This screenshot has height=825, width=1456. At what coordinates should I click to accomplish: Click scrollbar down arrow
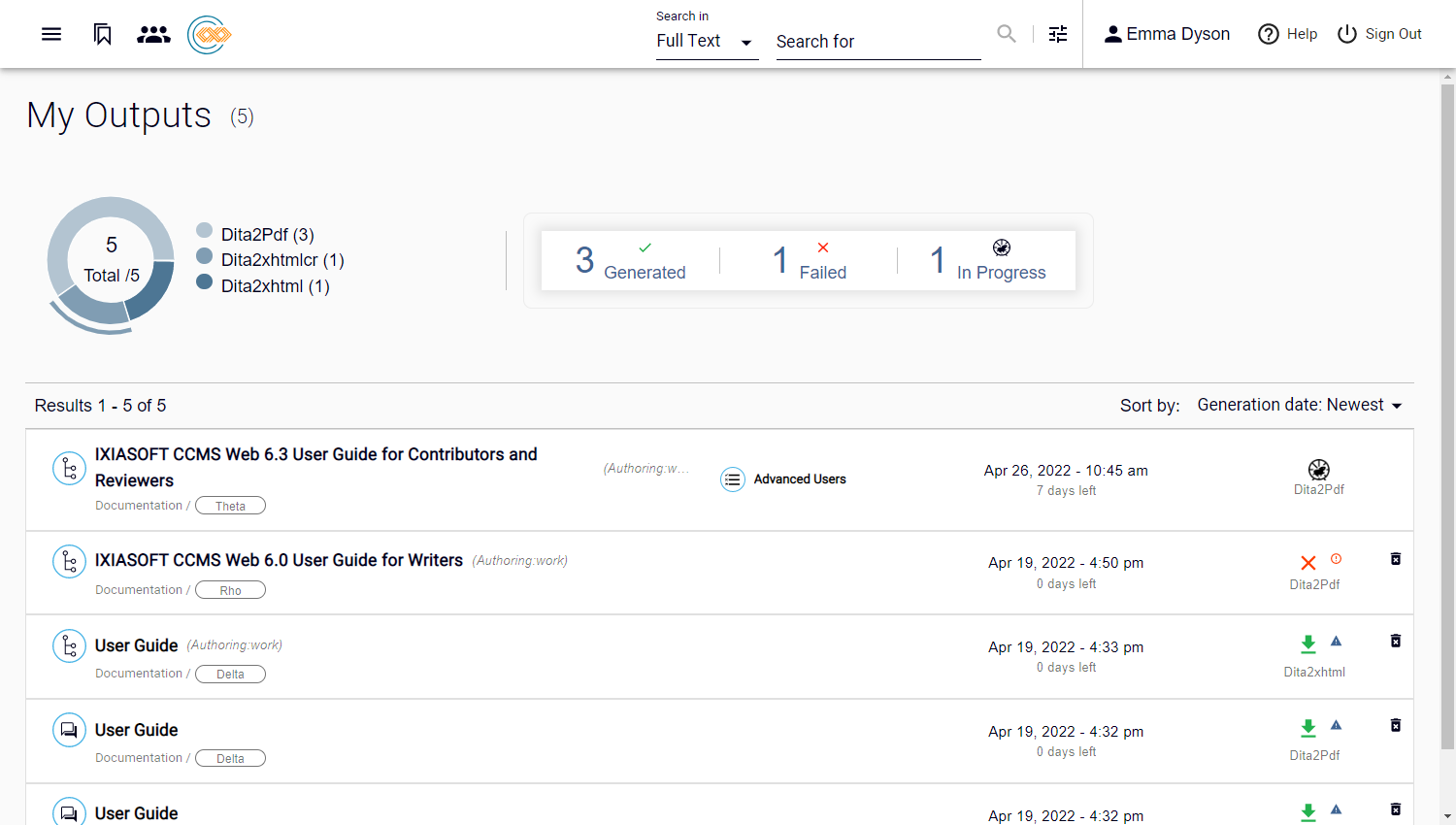1447,817
